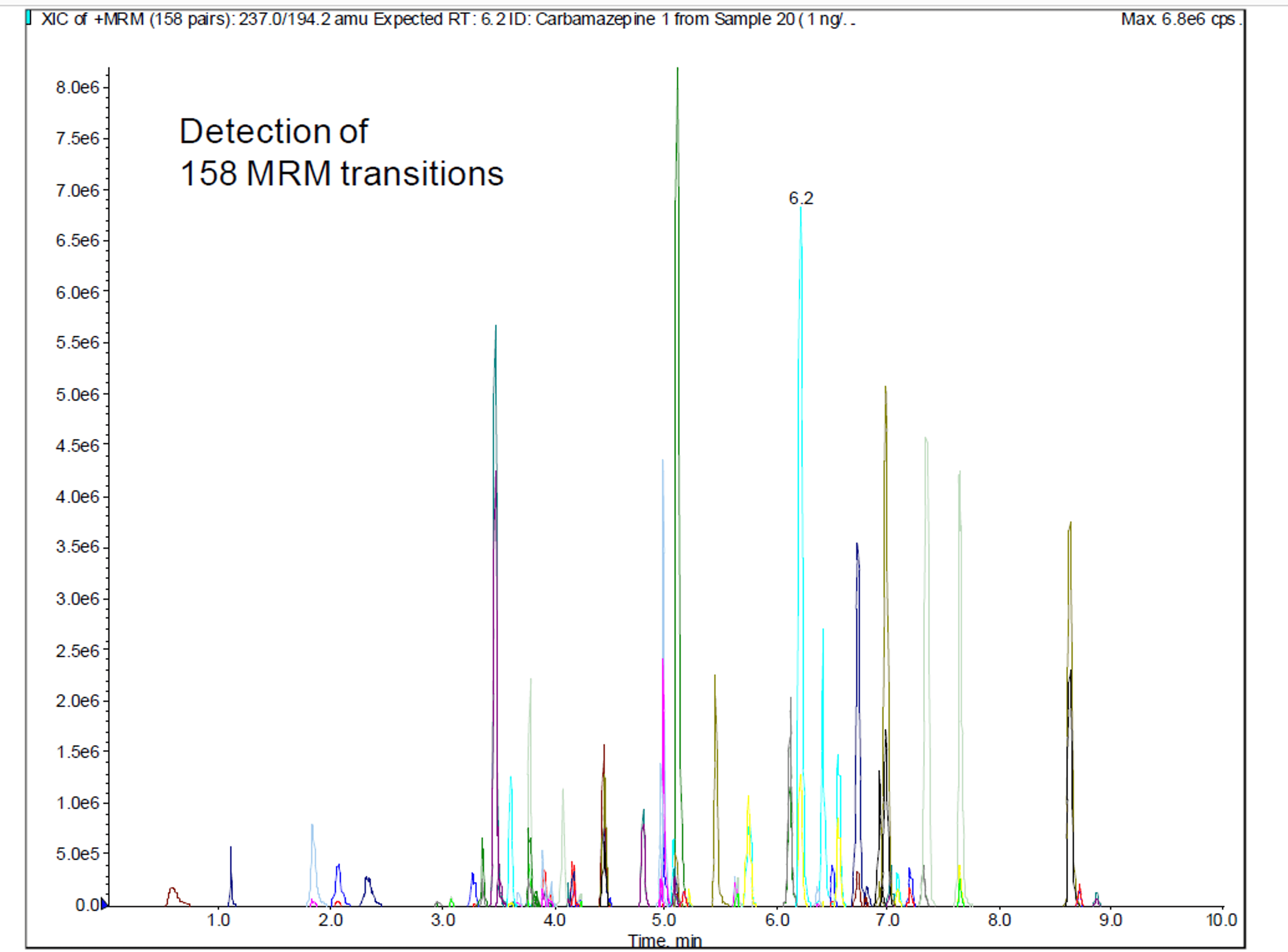Click the 5.0e6 tick label on y-axis
Screen dimensions: 1288x952
(78, 395)
